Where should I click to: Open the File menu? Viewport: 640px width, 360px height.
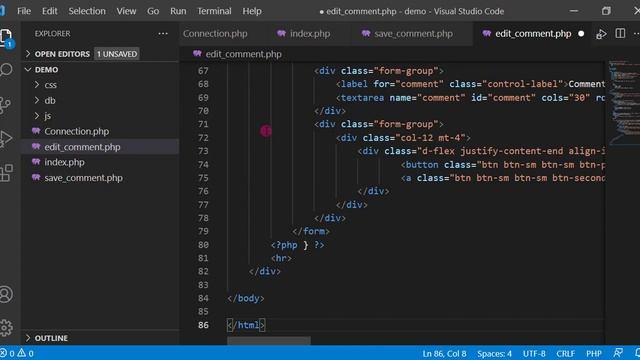24,11
